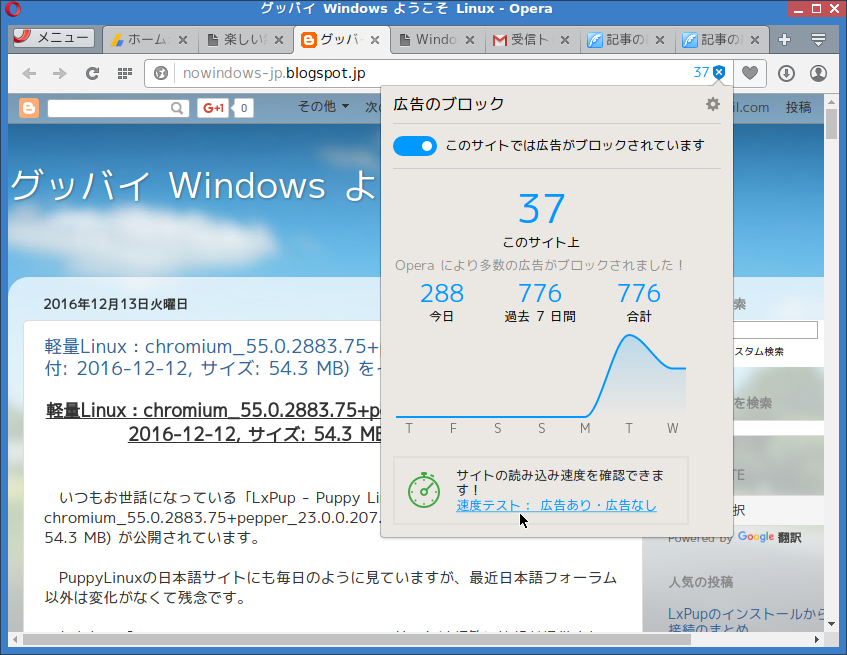Click the vertical scrollbar down arrow
The width and height of the screenshot is (847, 655).
tap(831, 624)
